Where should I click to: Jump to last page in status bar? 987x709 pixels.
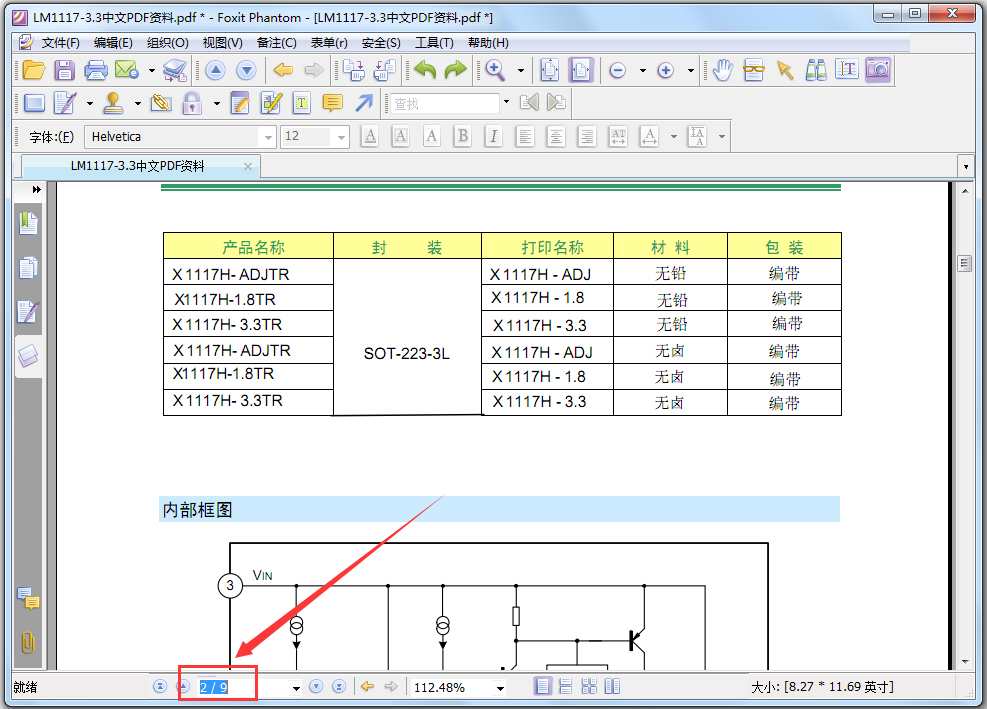339,686
